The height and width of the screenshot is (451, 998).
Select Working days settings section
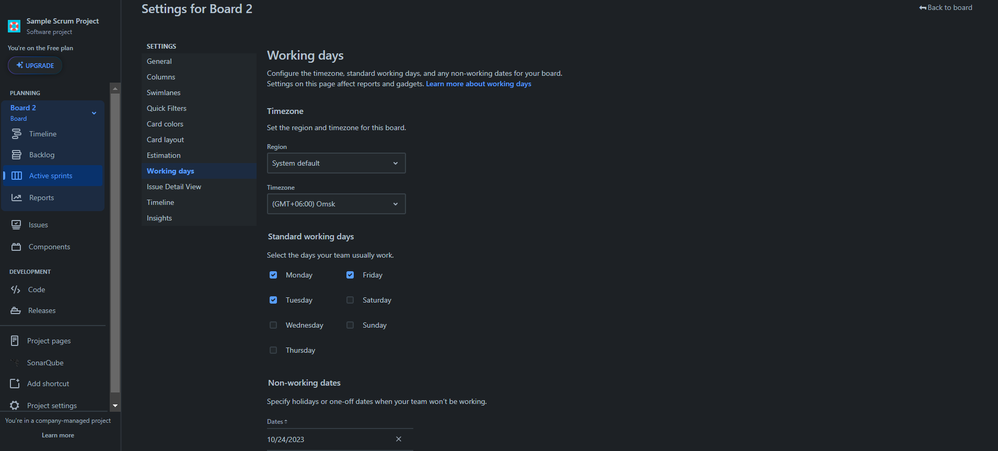pos(199,171)
